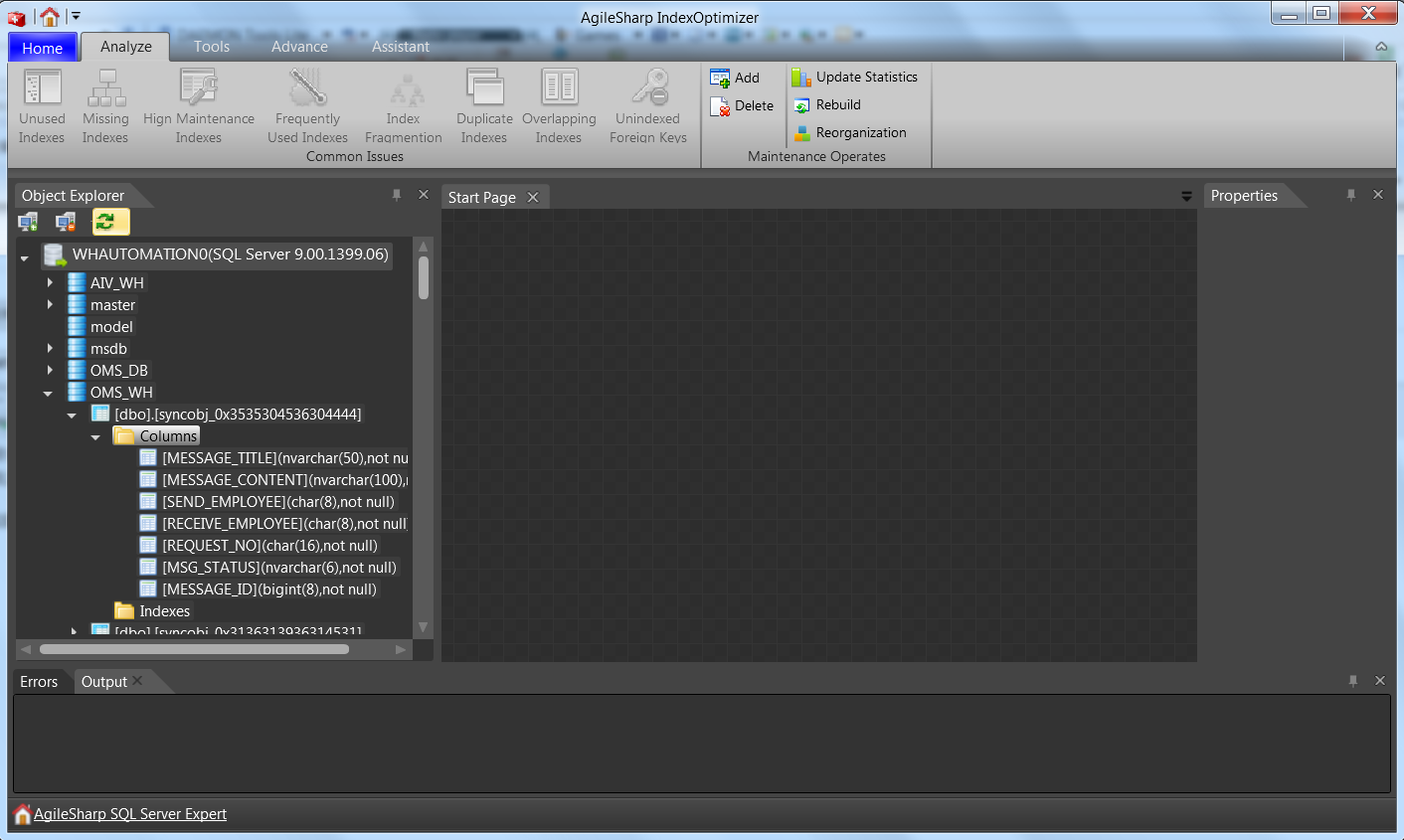Screen dimensions: 1404x840
Task: Open the Unused Indexes analysis
Action: tap(42, 107)
